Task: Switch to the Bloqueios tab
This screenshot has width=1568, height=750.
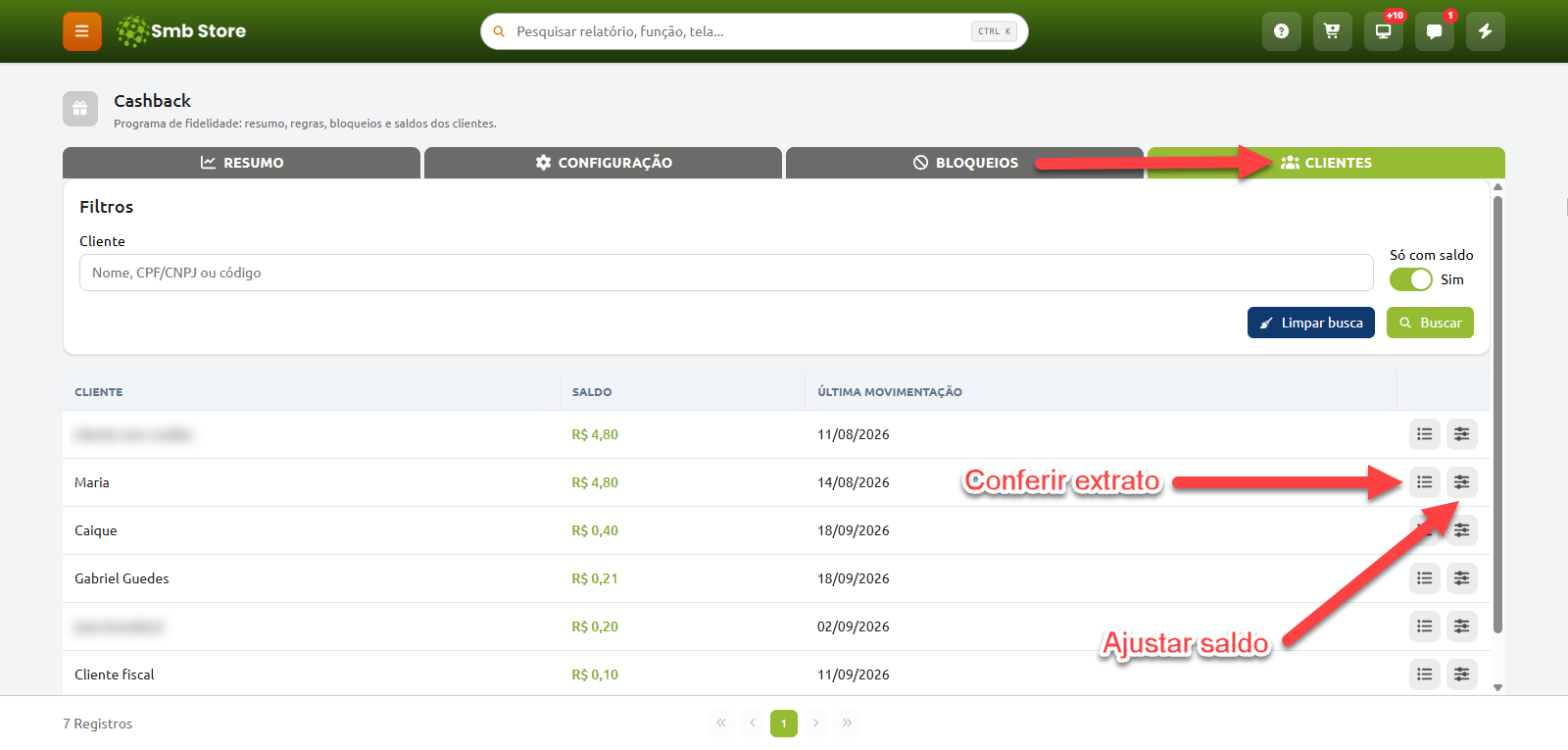Action: (x=964, y=163)
